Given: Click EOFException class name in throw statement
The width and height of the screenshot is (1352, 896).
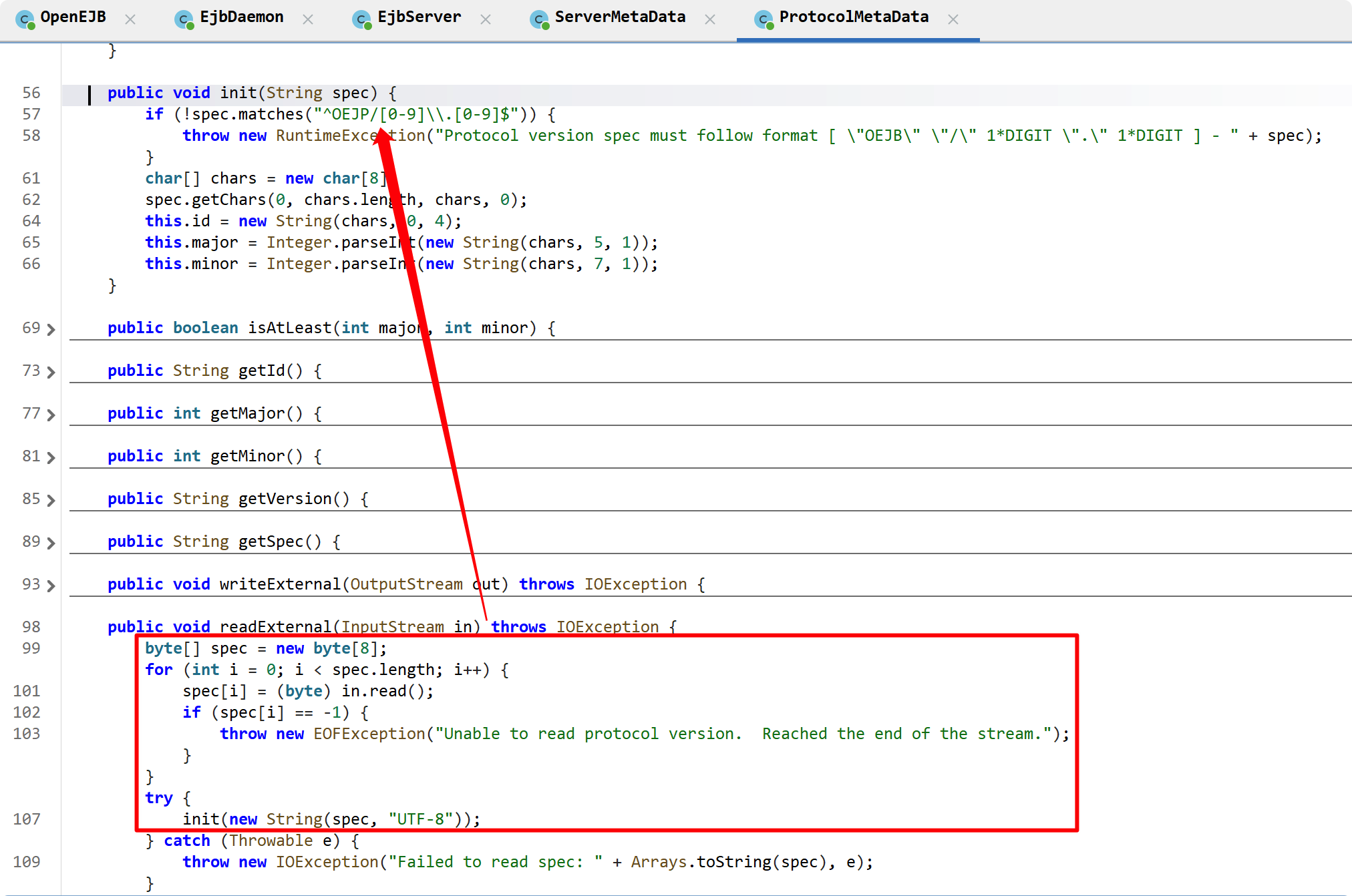Looking at the screenshot, I should coord(369,734).
